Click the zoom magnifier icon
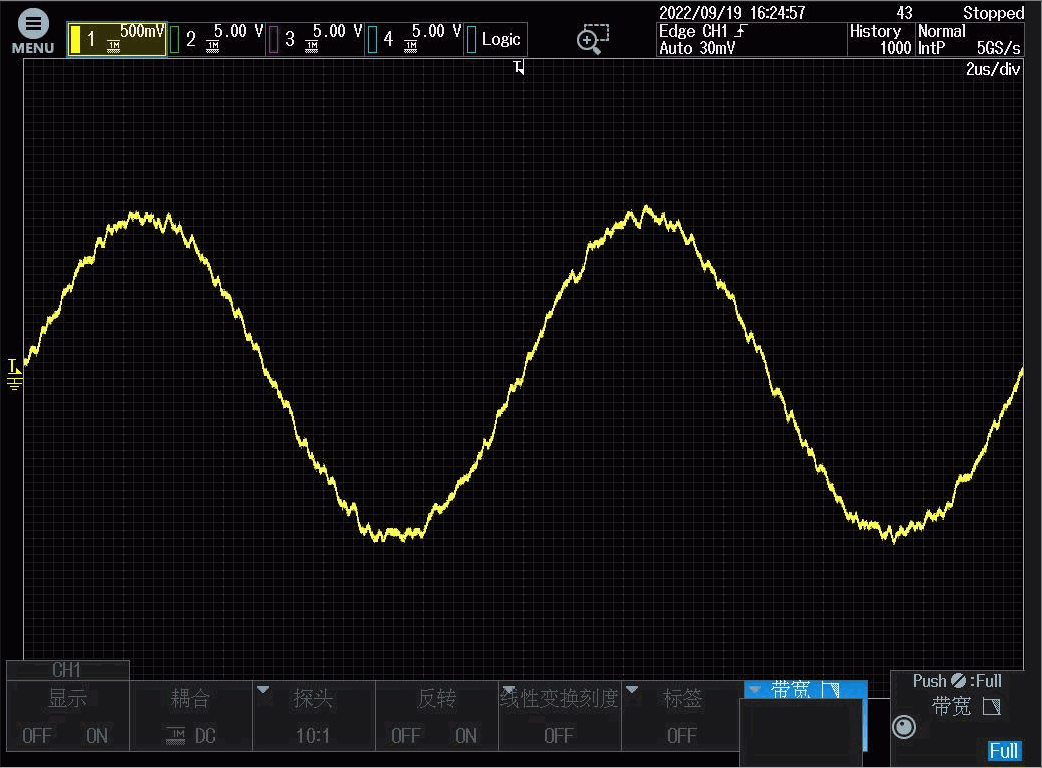This screenshot has width=1042, height=768. (x=592, y=39)
